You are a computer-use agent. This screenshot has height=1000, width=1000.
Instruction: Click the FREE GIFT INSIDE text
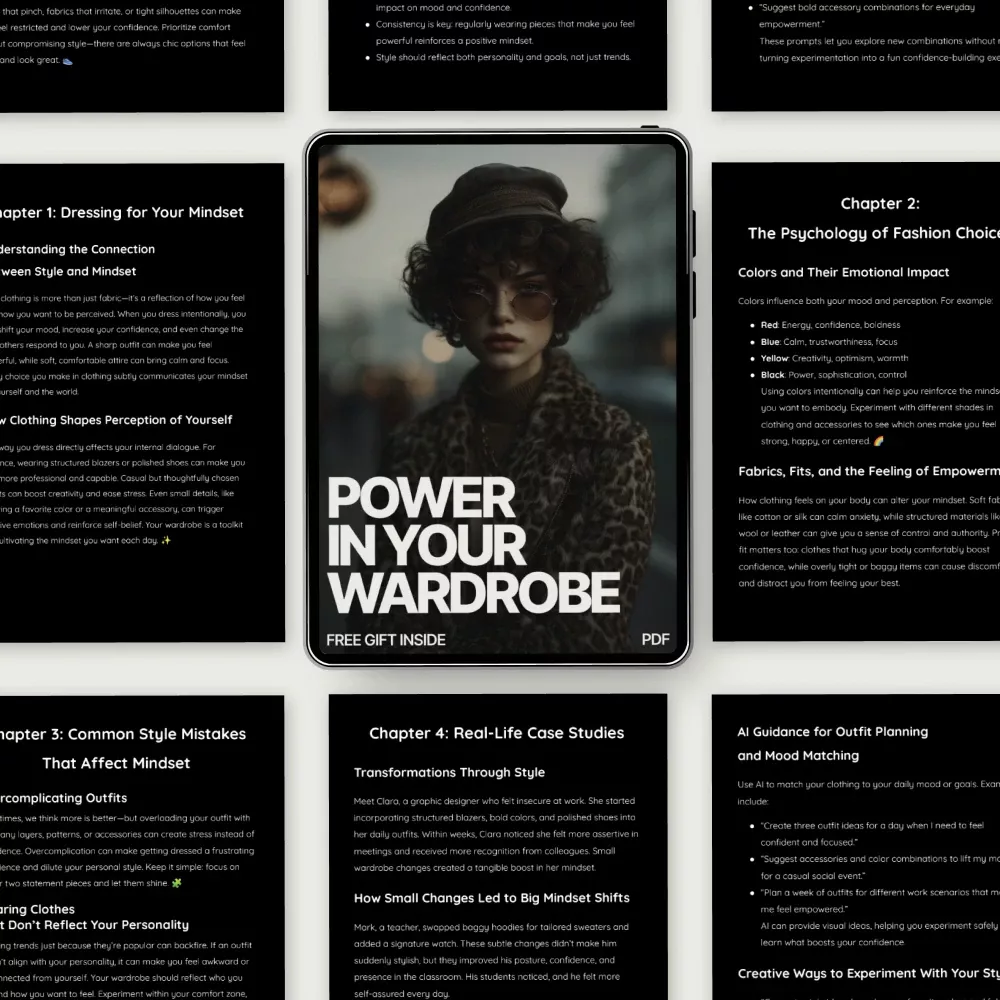386,640
